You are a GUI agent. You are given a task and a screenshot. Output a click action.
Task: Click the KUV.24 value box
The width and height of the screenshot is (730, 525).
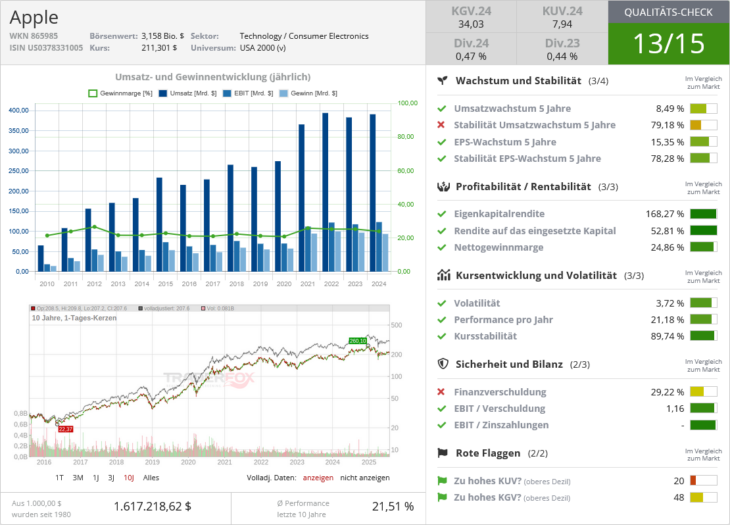562,17
